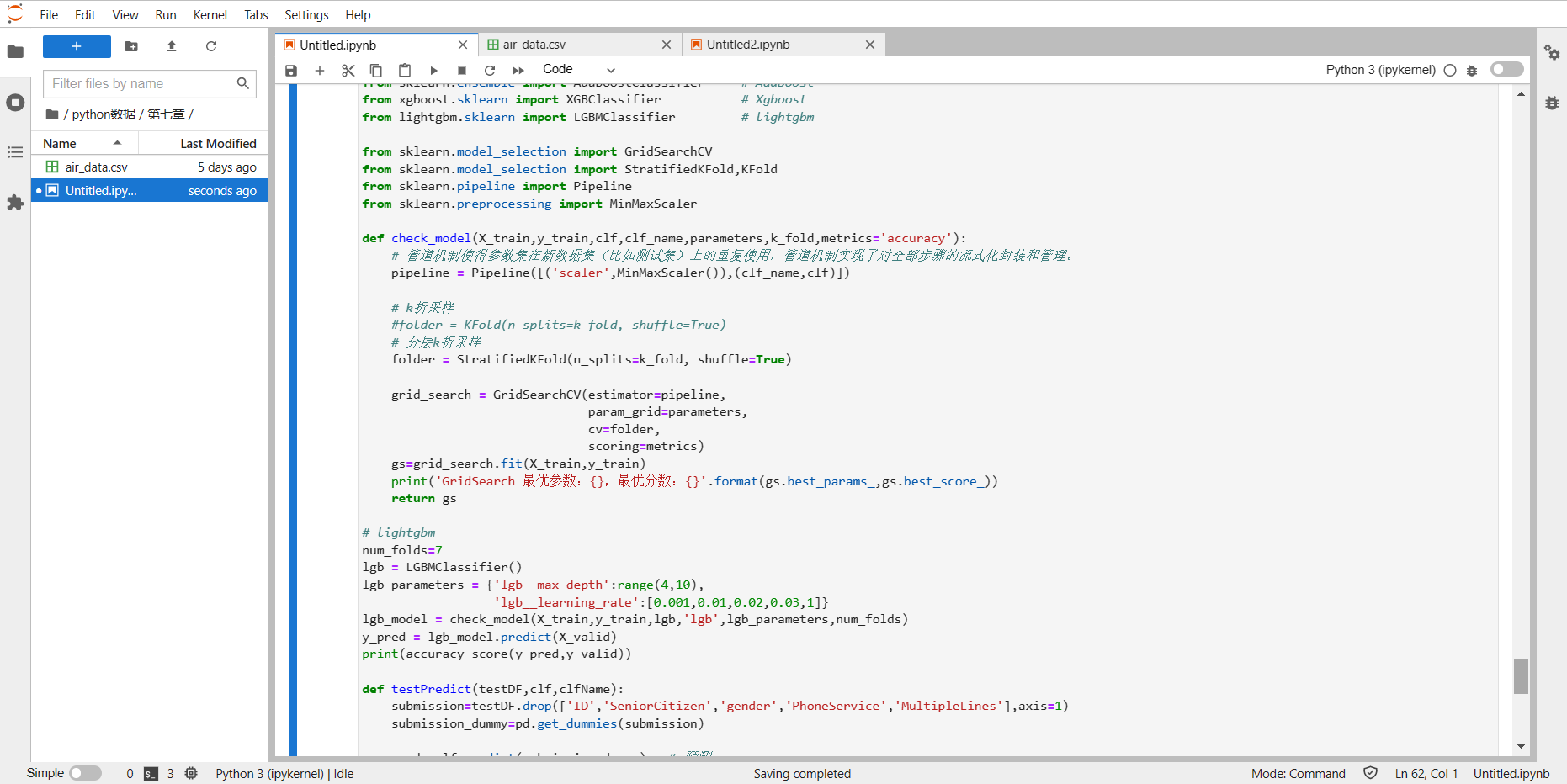This screenshot has height=784, width=1567.
Task: Restart kernel and run all cells
Action: (518, 71)
